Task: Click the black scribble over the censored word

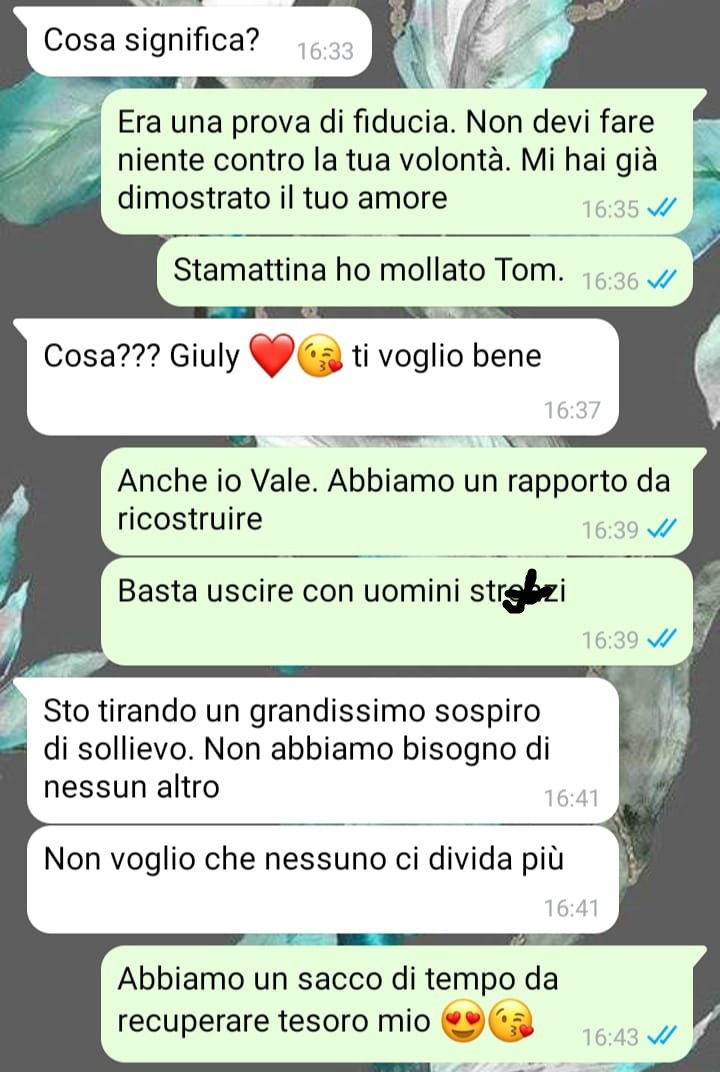Action: [x=528, y=592]
